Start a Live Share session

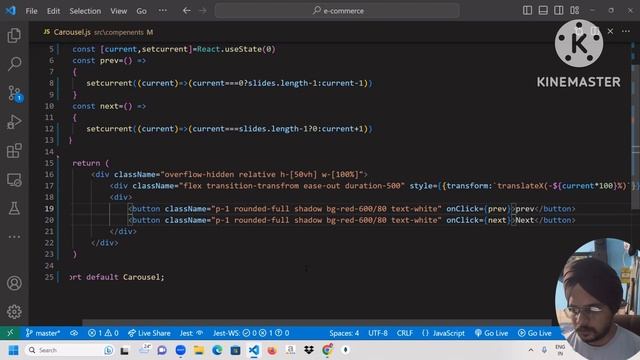point(149,333)
